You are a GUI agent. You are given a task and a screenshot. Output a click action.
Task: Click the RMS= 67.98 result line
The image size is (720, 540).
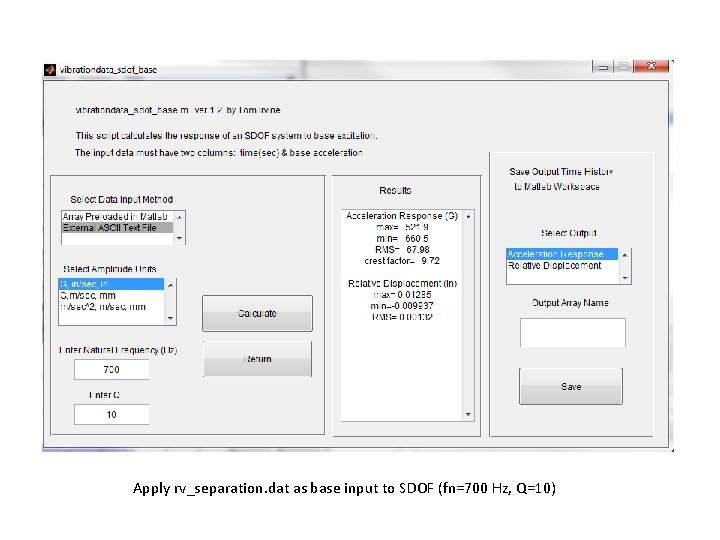click(x=402, y=250)
